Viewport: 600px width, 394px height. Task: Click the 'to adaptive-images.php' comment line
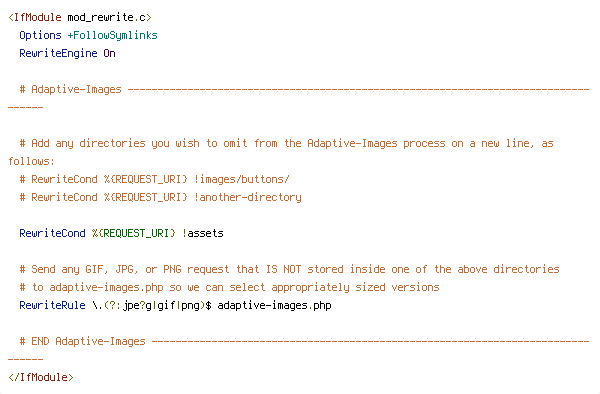tap(229, 287)
